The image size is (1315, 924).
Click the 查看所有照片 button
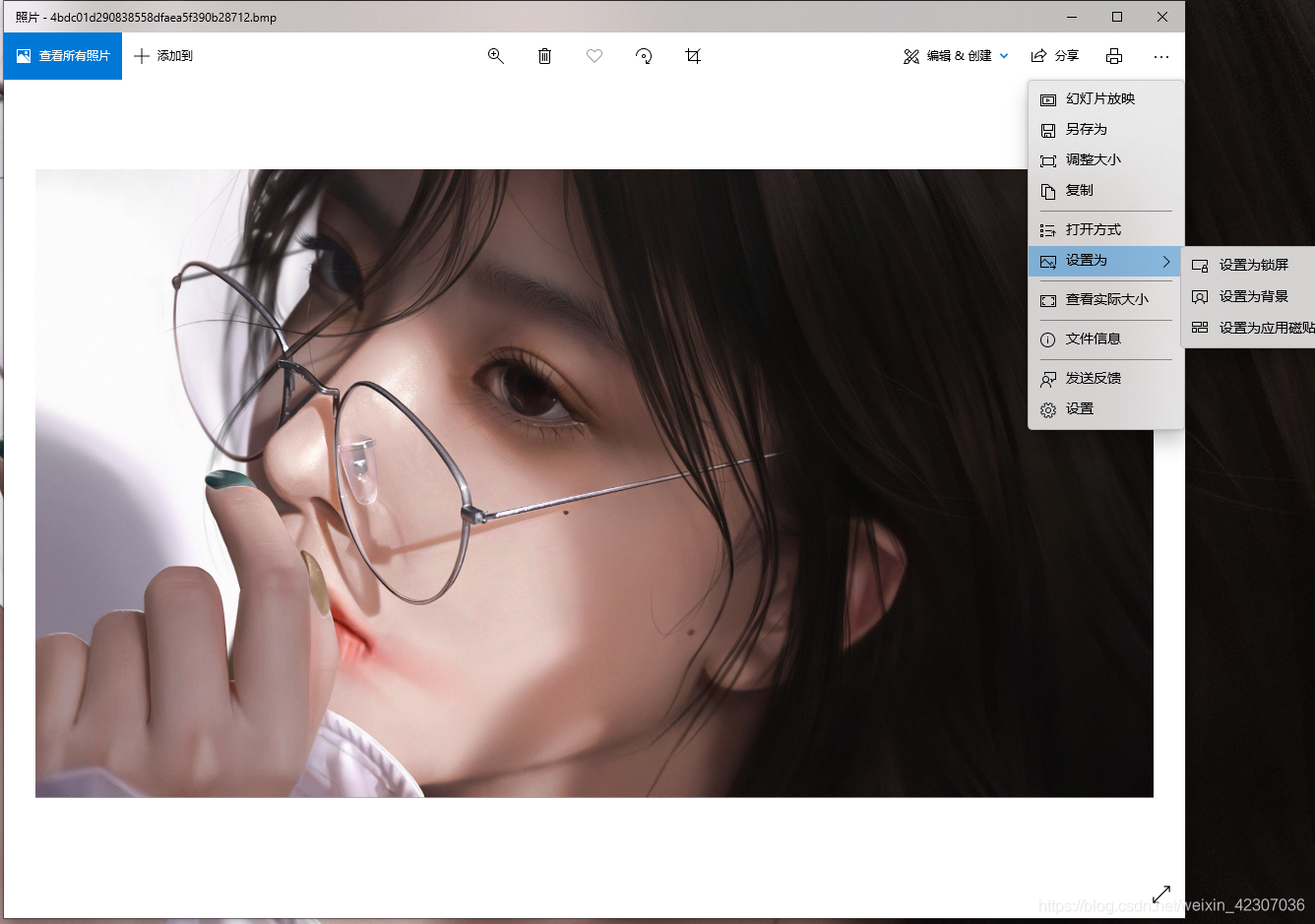[x=63, y=56]
